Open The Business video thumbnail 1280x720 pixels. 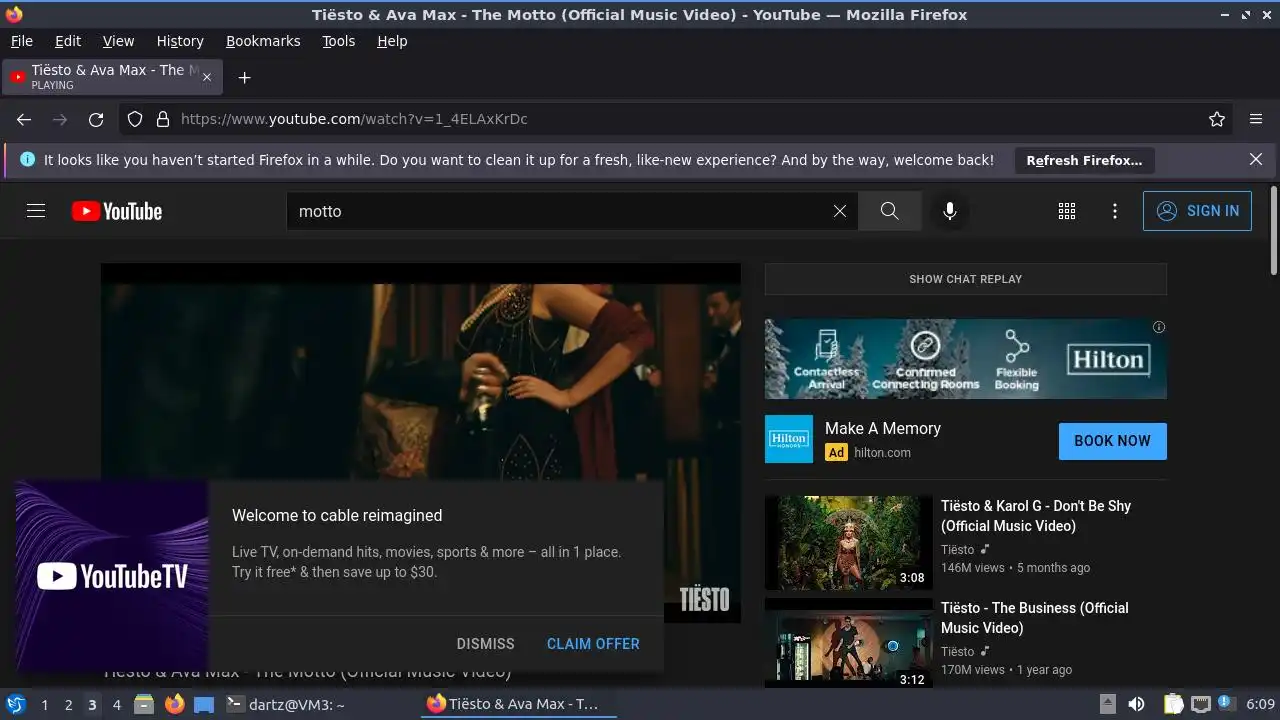(848, 643)
